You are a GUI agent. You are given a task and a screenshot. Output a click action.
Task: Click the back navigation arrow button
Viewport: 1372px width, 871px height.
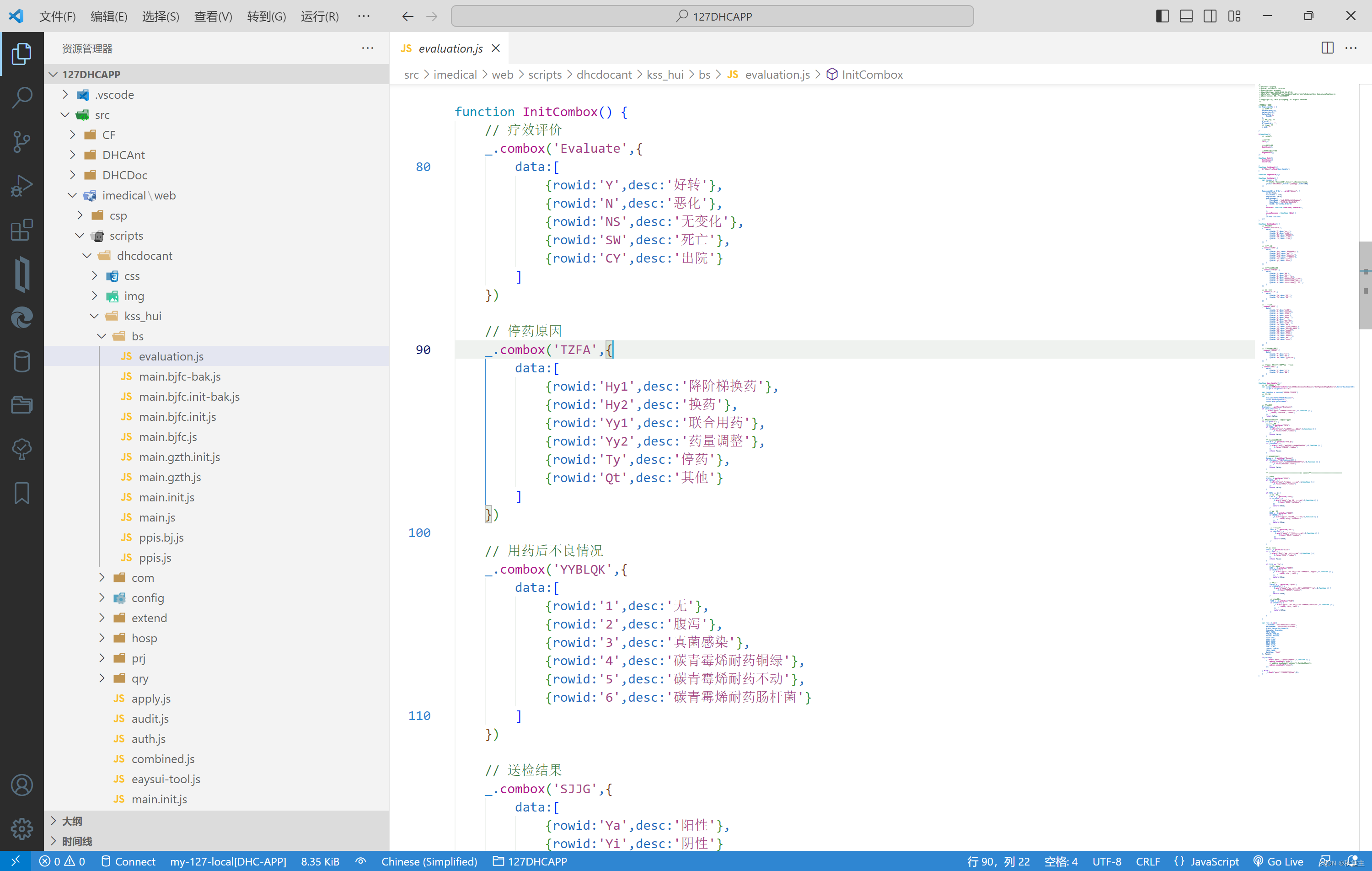[407, 17]
